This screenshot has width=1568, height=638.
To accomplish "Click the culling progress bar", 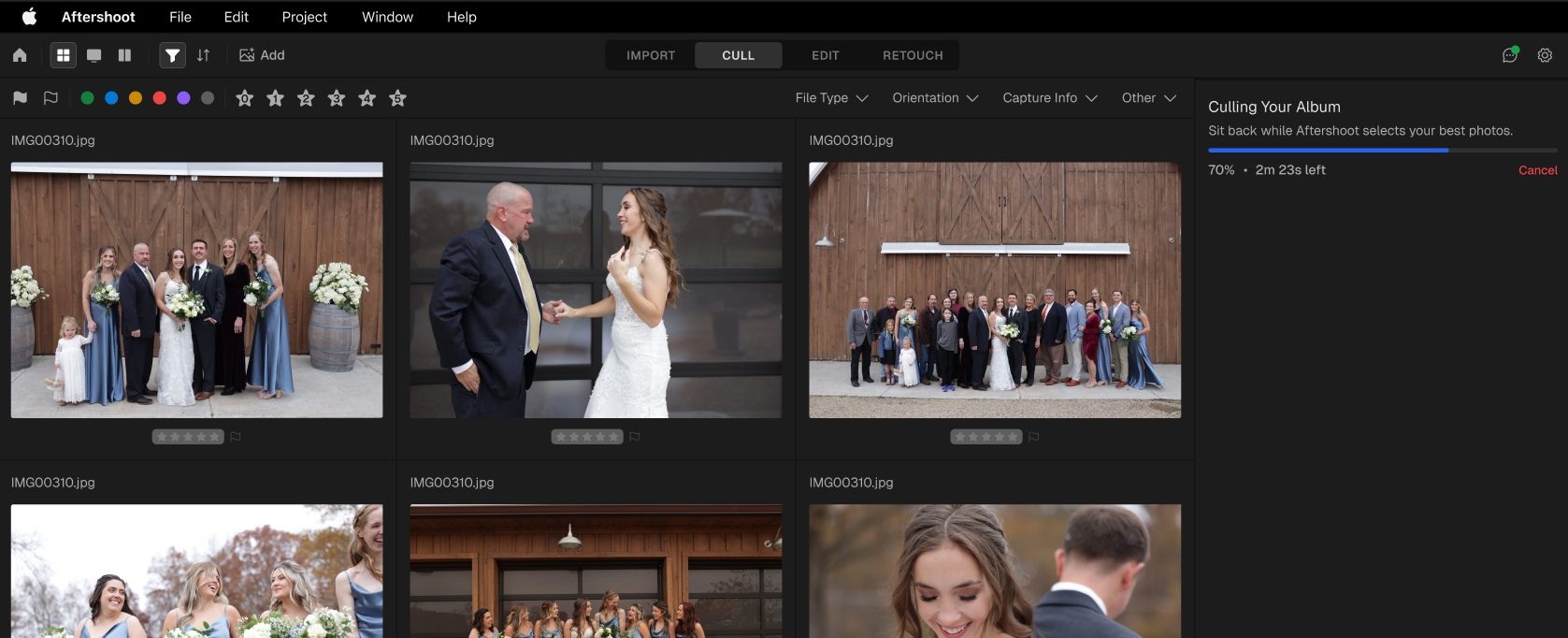I will [1383, 150].
